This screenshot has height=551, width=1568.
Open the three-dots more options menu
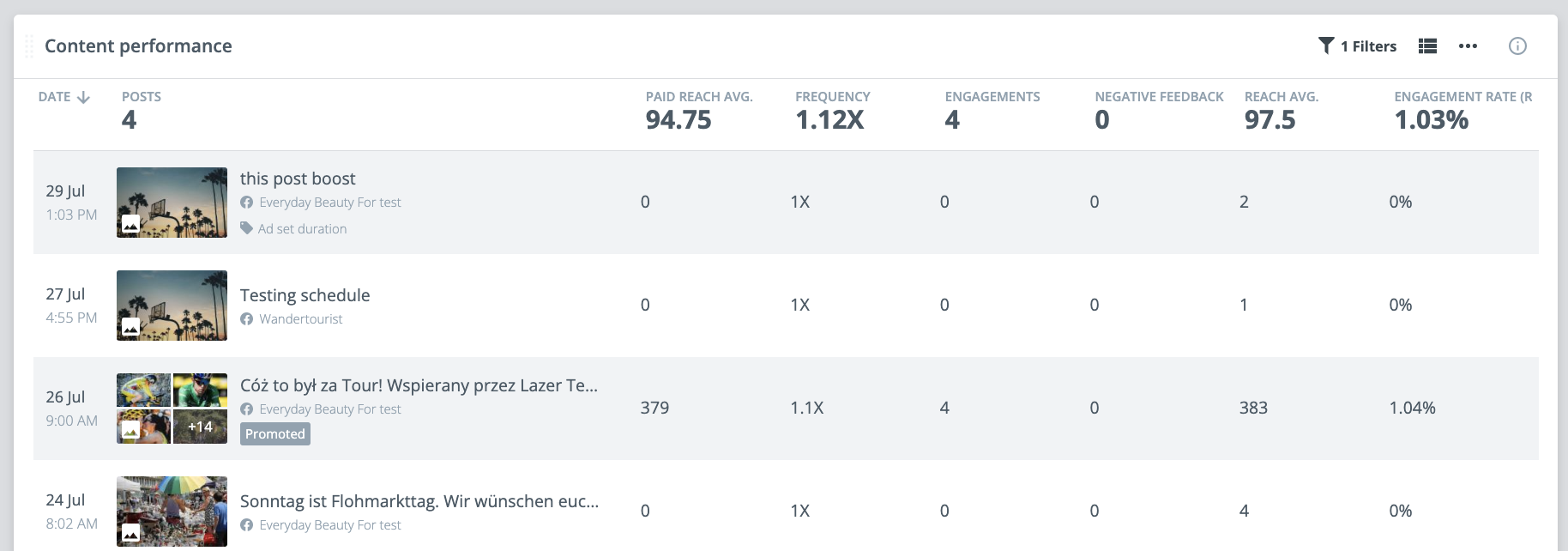coord(1468,46)
